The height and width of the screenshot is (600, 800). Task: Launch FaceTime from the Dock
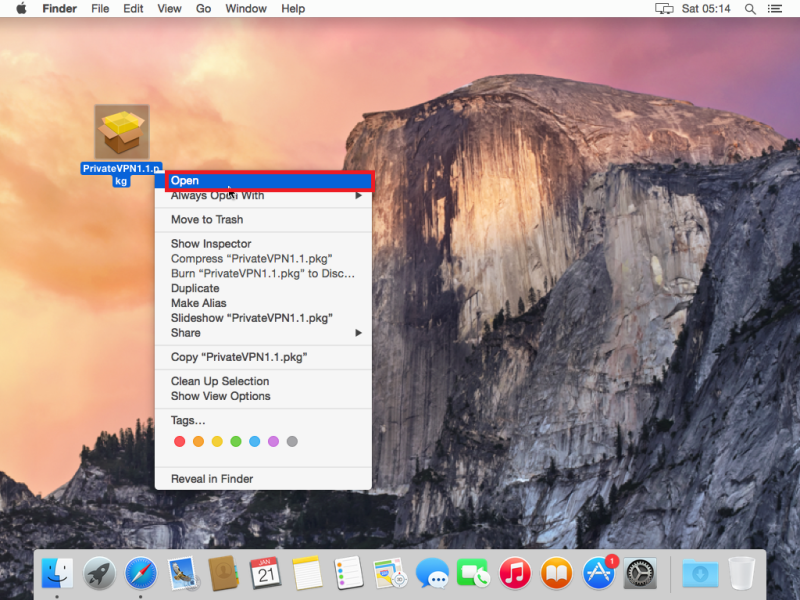(x=472, y=573)
